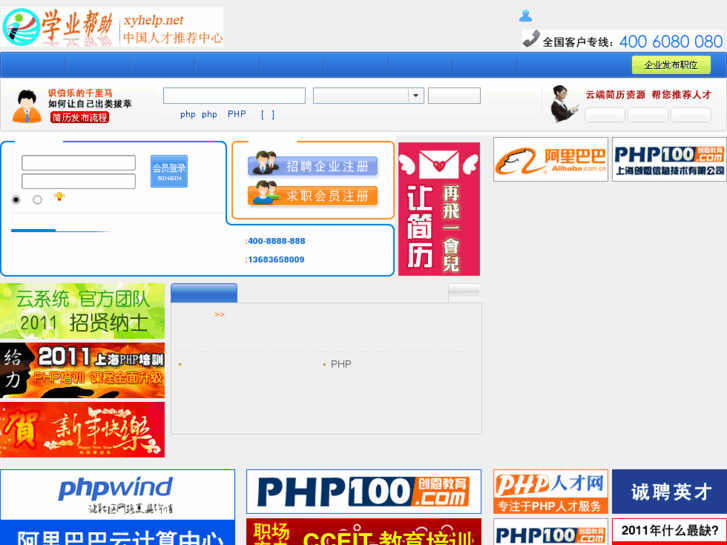
Task: Click the cartoon man avatar beside 识伯乐的千里马
Action: pyautogui.click(x=26, y=106)
